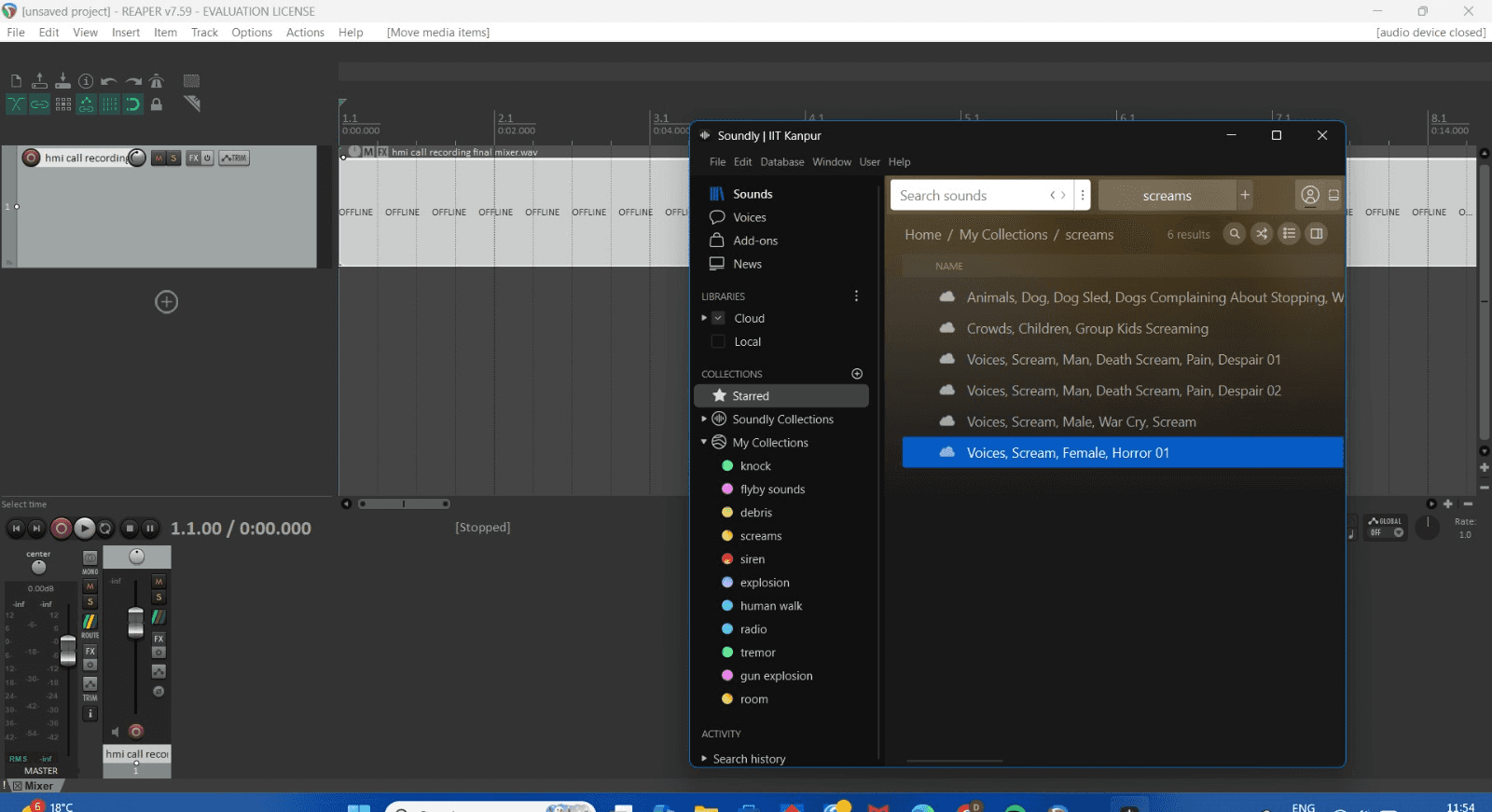The image size is (1492, 812).
Task: Toggle auto-crossfade icon in REAPER toolbar
Action: (16, 104)
